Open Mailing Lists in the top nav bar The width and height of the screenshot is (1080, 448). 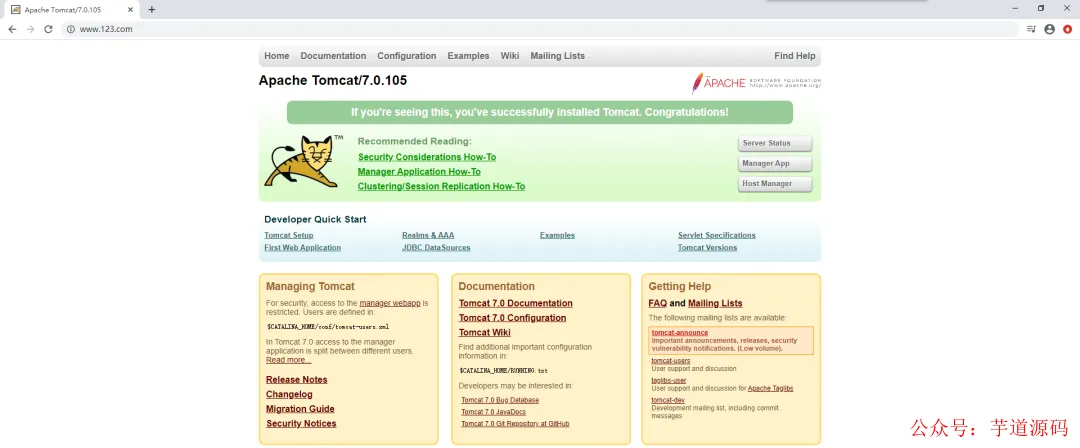coord(557,56)
